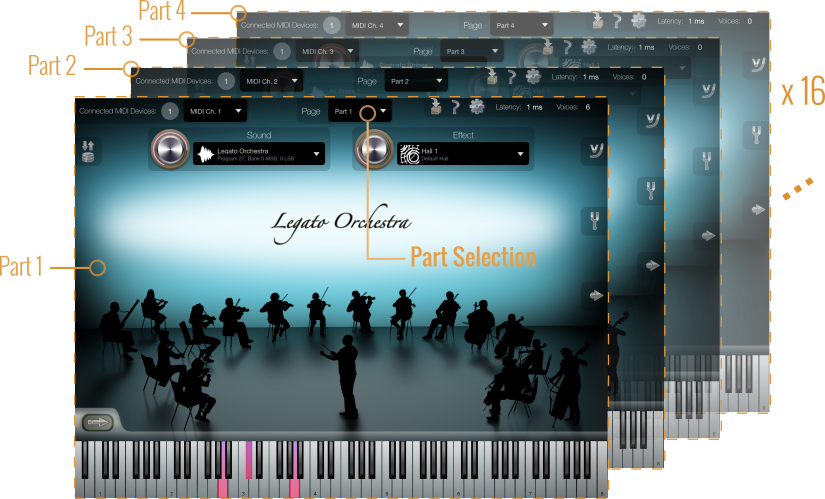Click the Connected MIDI Devices badge in Part 2
The height and width of the screenshot is (499, 825).
click(x=226, y=81)
